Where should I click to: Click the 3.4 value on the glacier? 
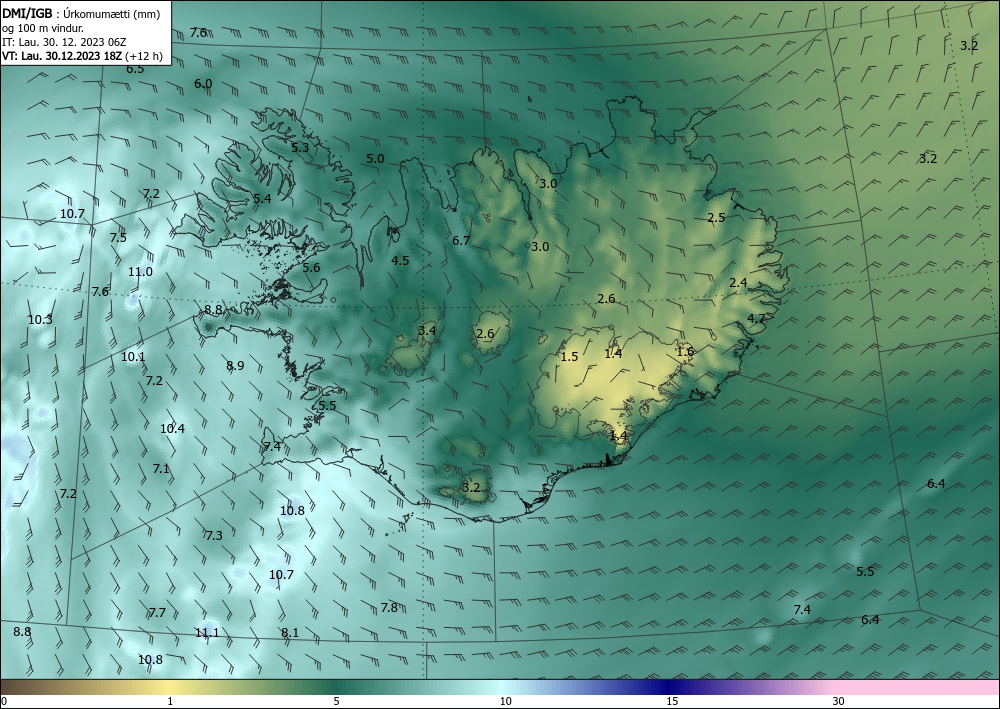tap(427, 330)
